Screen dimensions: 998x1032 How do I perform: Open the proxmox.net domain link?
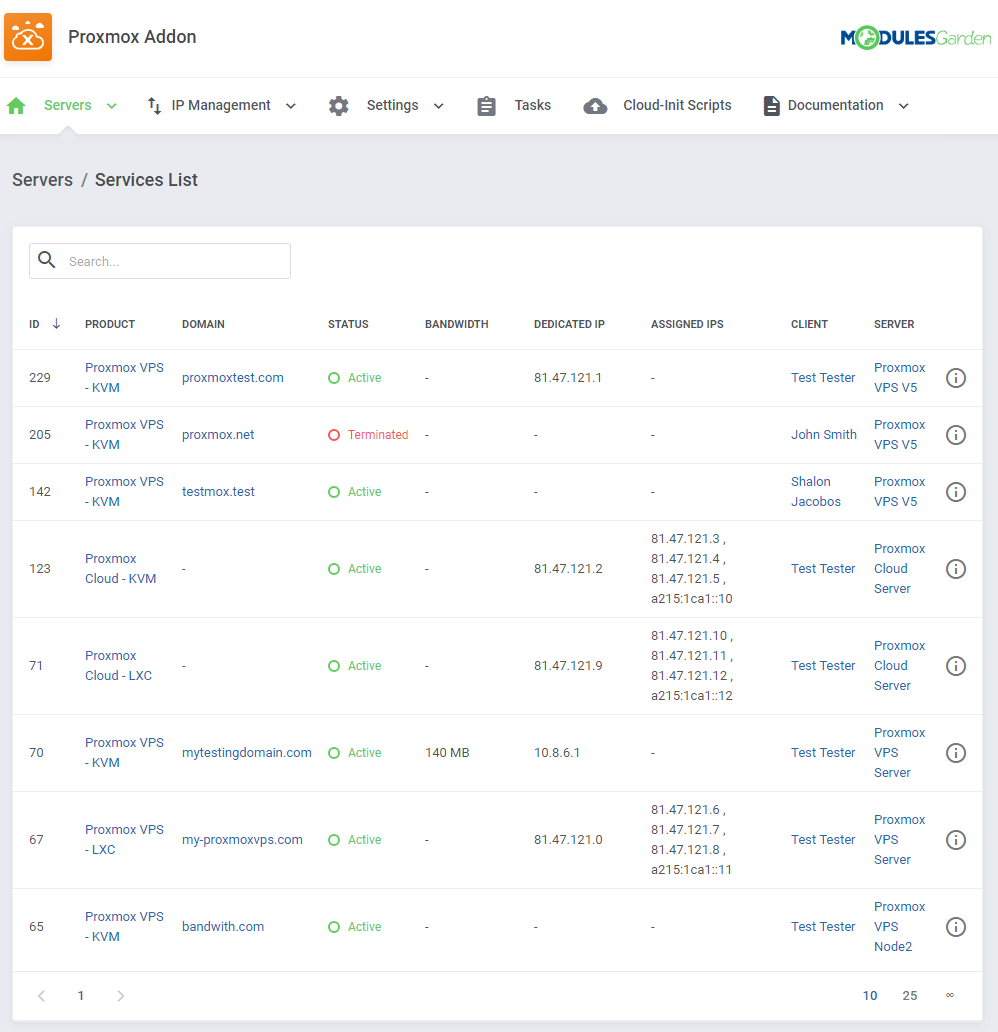(218, 435)
